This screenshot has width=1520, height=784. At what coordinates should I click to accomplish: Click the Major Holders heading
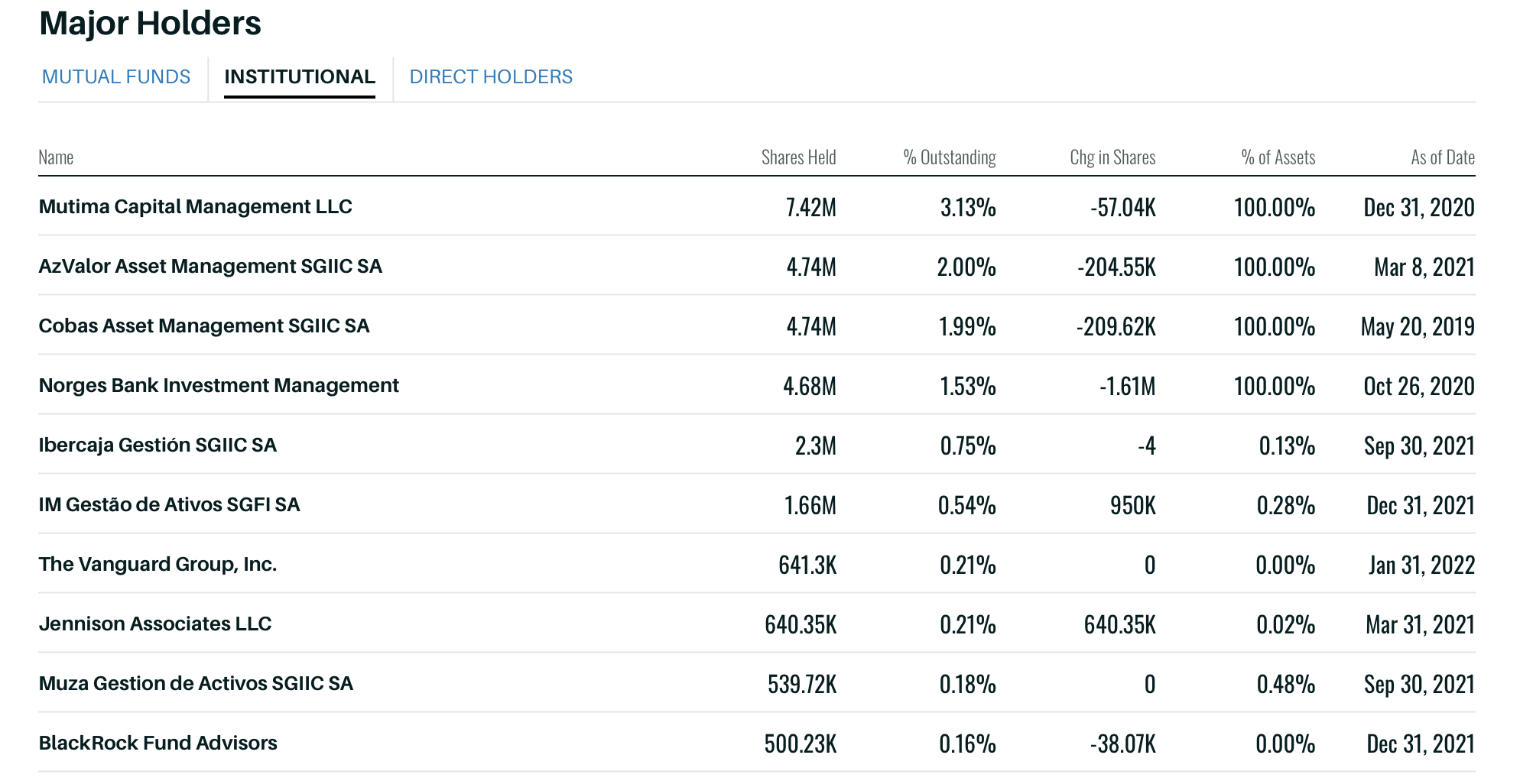(x=150, y=24)
